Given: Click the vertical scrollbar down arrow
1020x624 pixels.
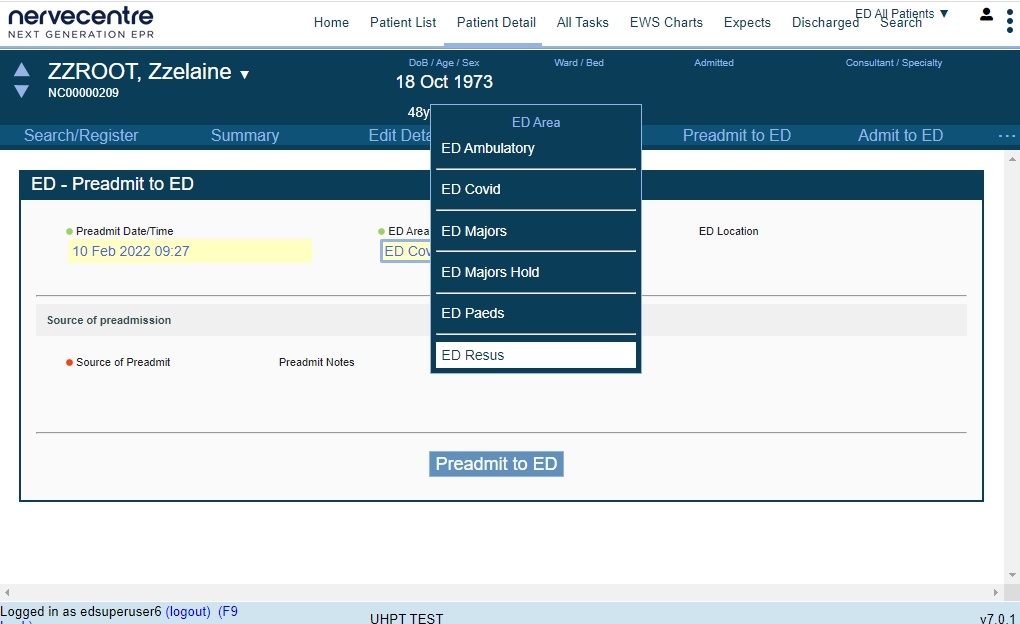Looking at the screenshot, I should coord(1012,575).
